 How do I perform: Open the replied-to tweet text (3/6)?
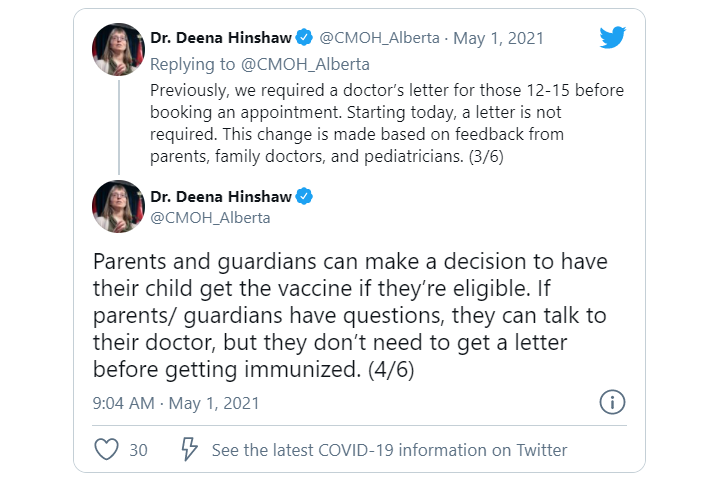point(387,123)
